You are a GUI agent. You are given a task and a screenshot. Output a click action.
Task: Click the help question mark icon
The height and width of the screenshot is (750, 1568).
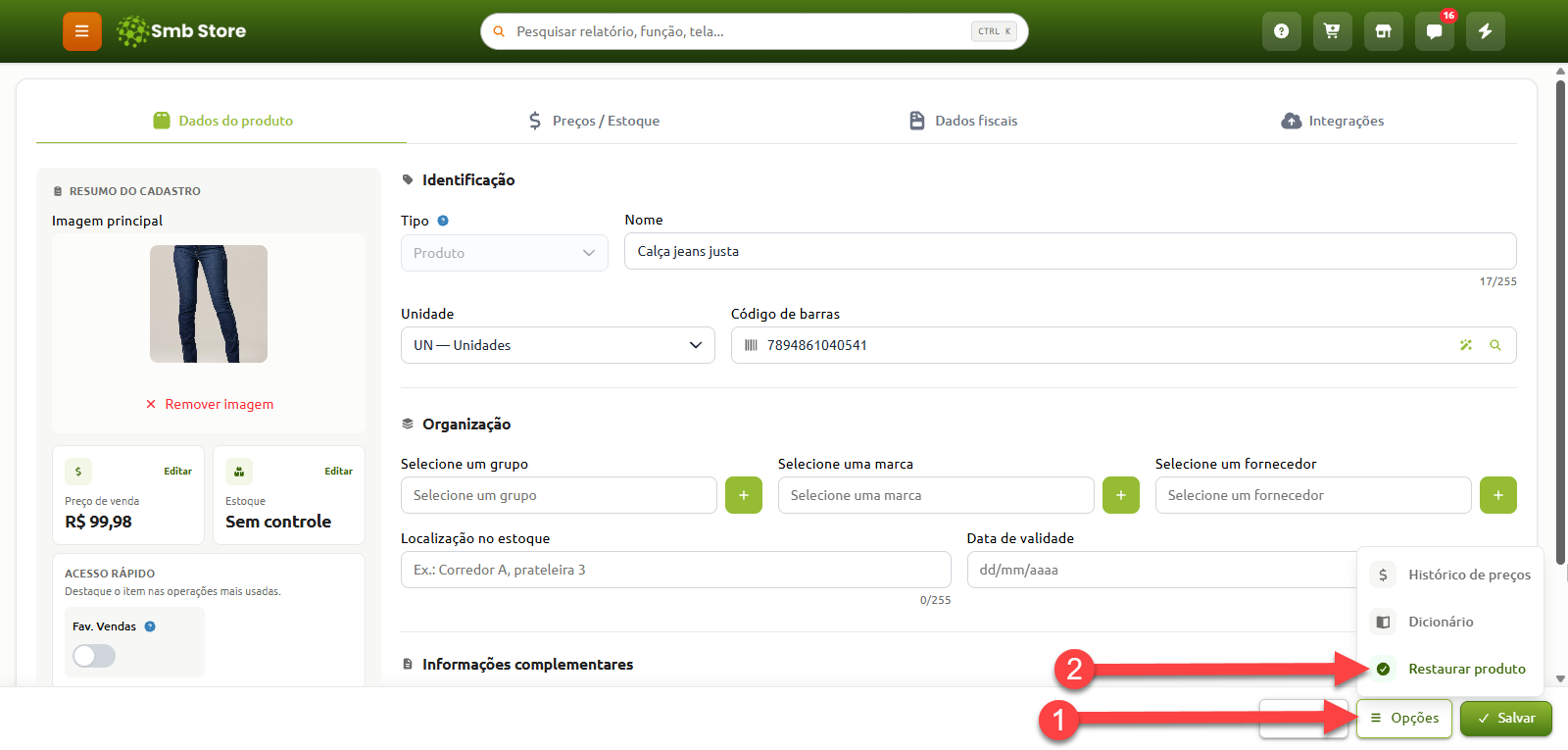1281,31
